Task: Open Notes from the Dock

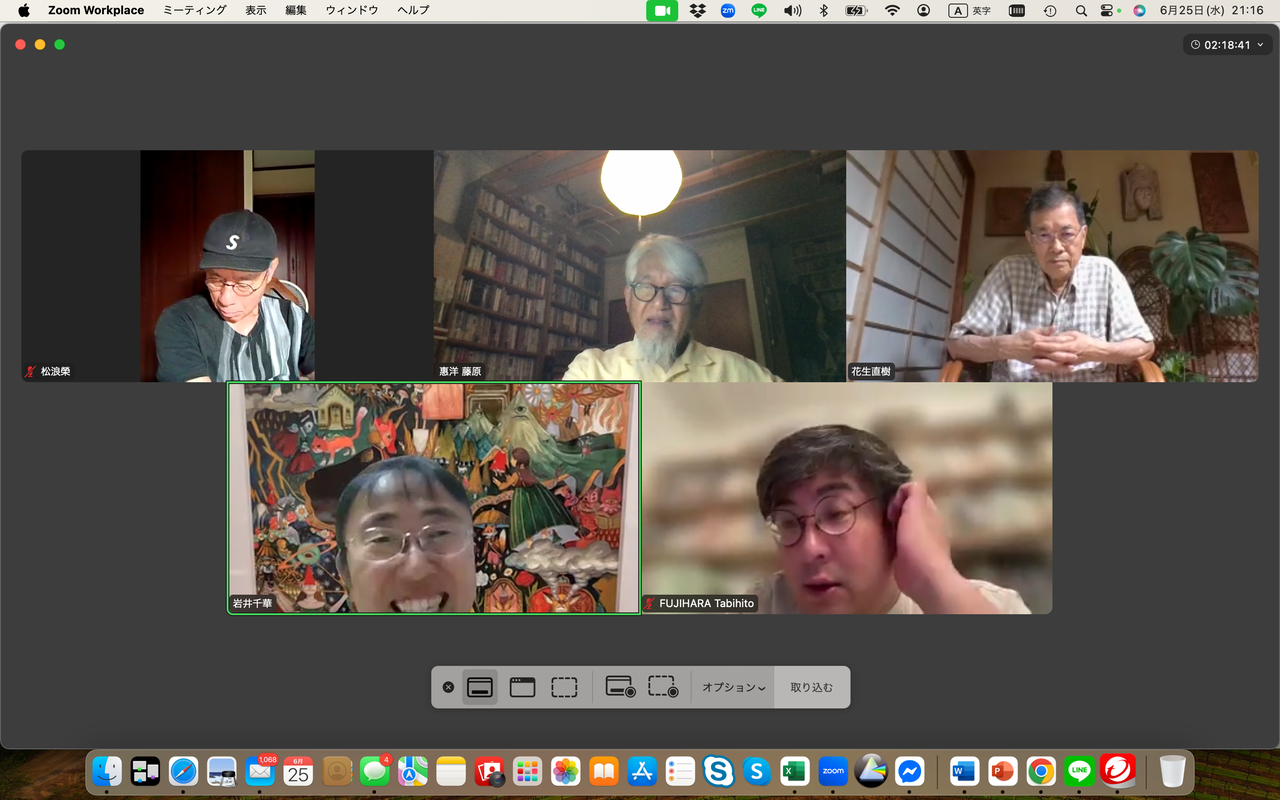Action: point(451,771)
